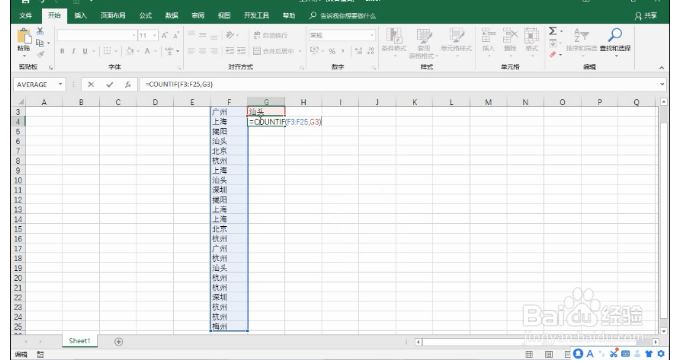Screen dimensions: 681x361
Task: Click the Fill Color paint bucket icon
Action: click(x=130, y=51)
